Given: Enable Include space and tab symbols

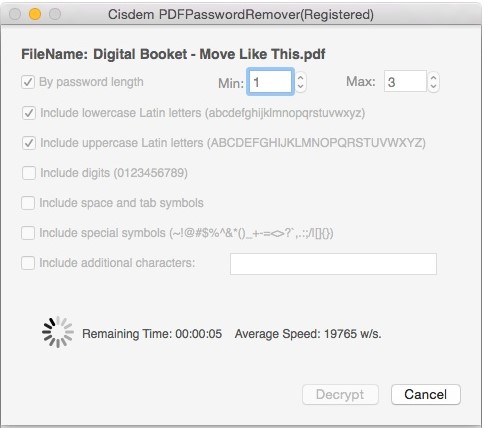Looking at the screenshot, I should coord(28,203).
